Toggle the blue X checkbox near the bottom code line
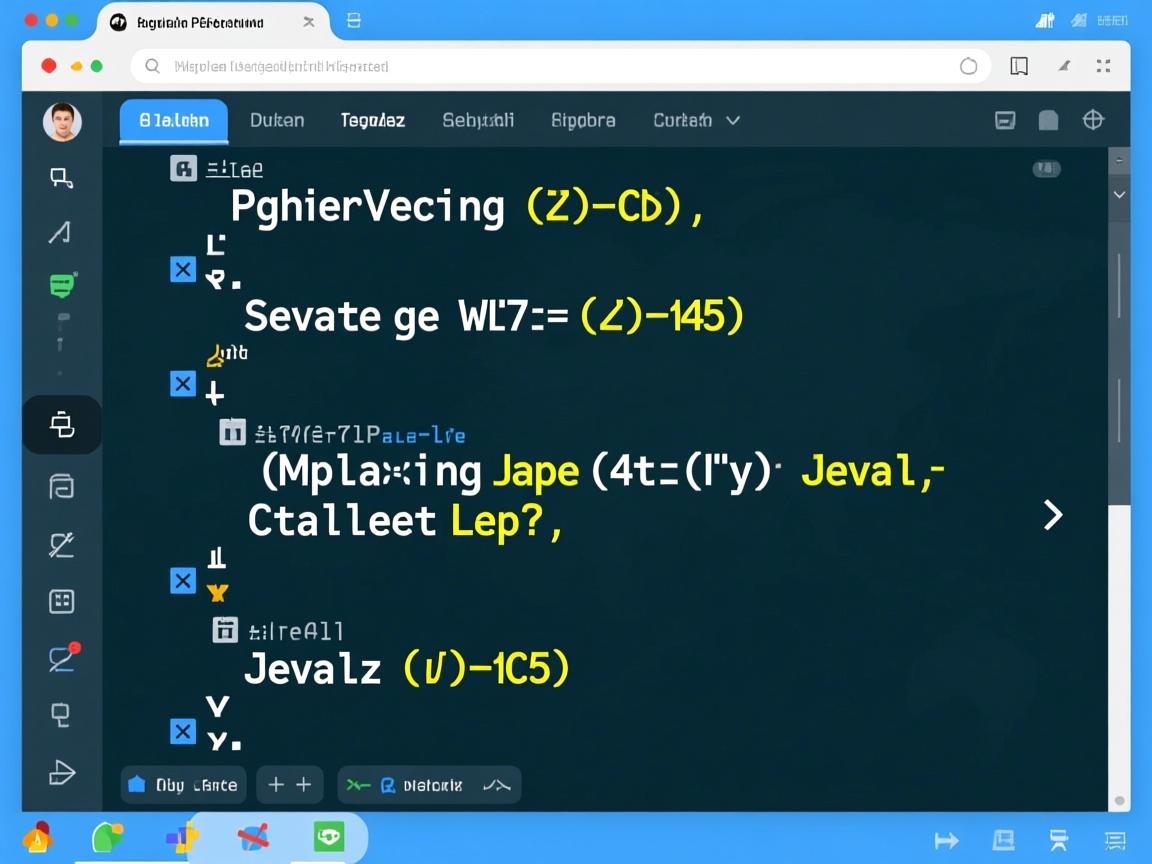 pos(183,732)
